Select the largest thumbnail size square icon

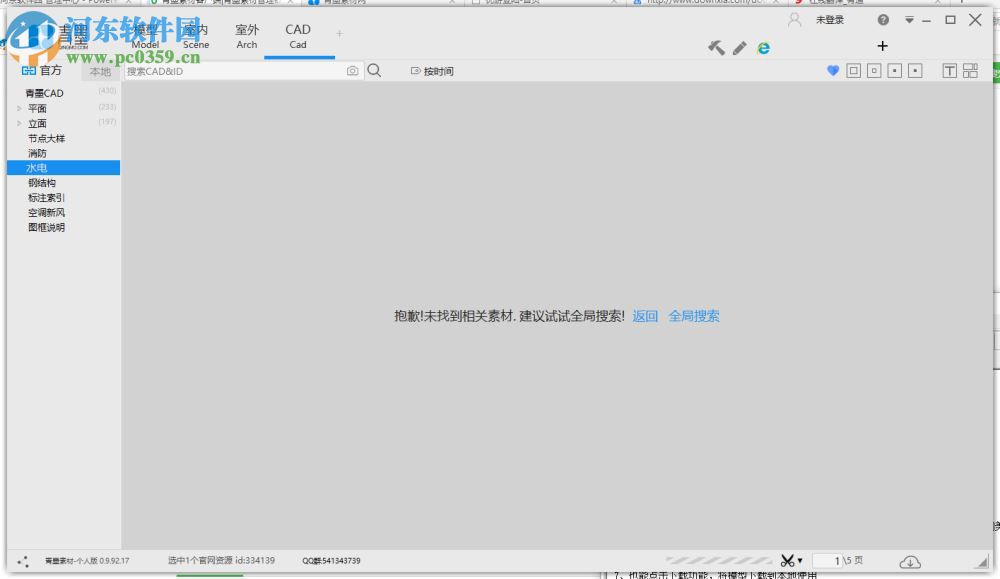coord(856,71)
